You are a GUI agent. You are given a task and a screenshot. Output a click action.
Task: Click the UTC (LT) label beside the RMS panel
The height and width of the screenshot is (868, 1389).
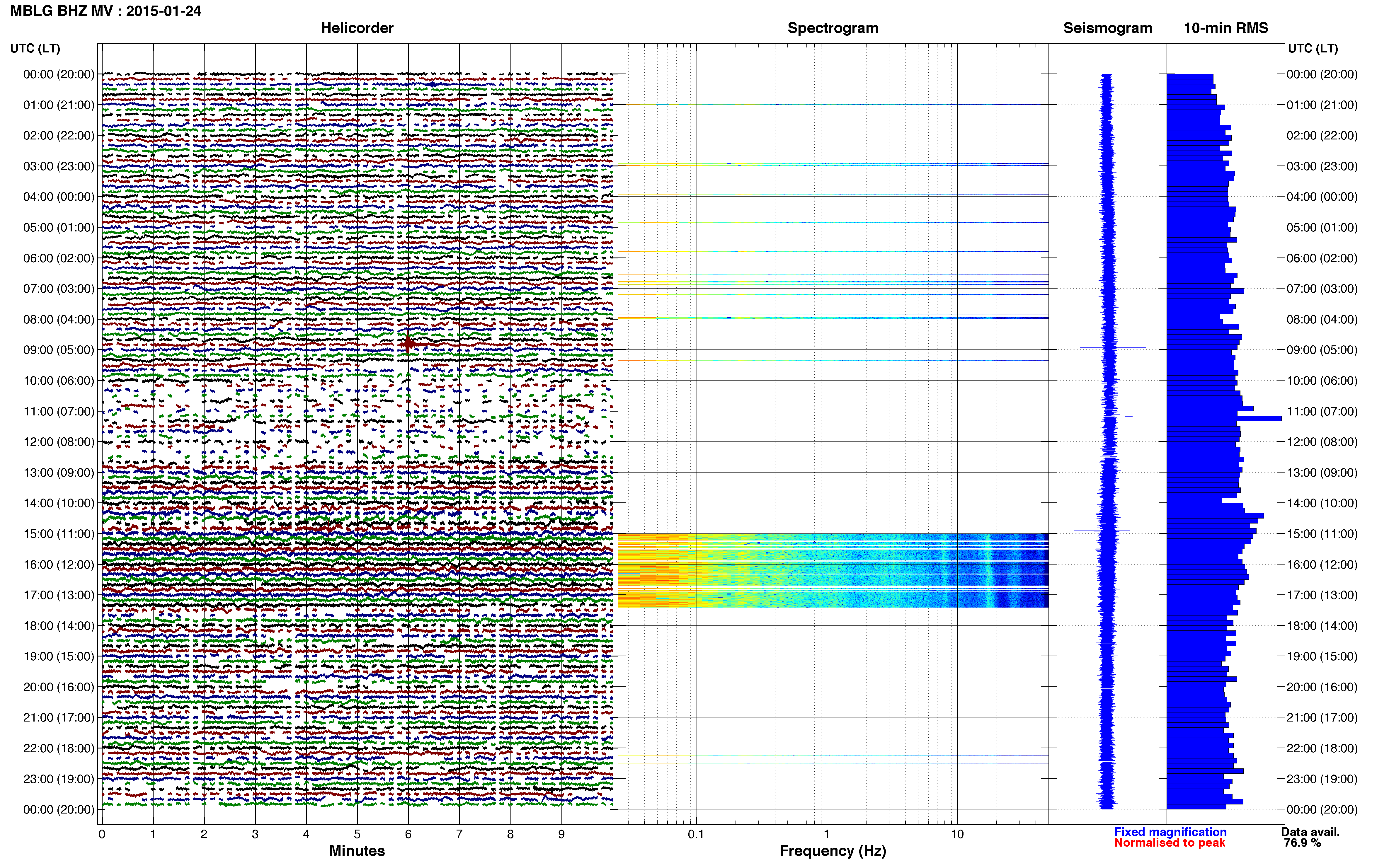[1313, 48]
